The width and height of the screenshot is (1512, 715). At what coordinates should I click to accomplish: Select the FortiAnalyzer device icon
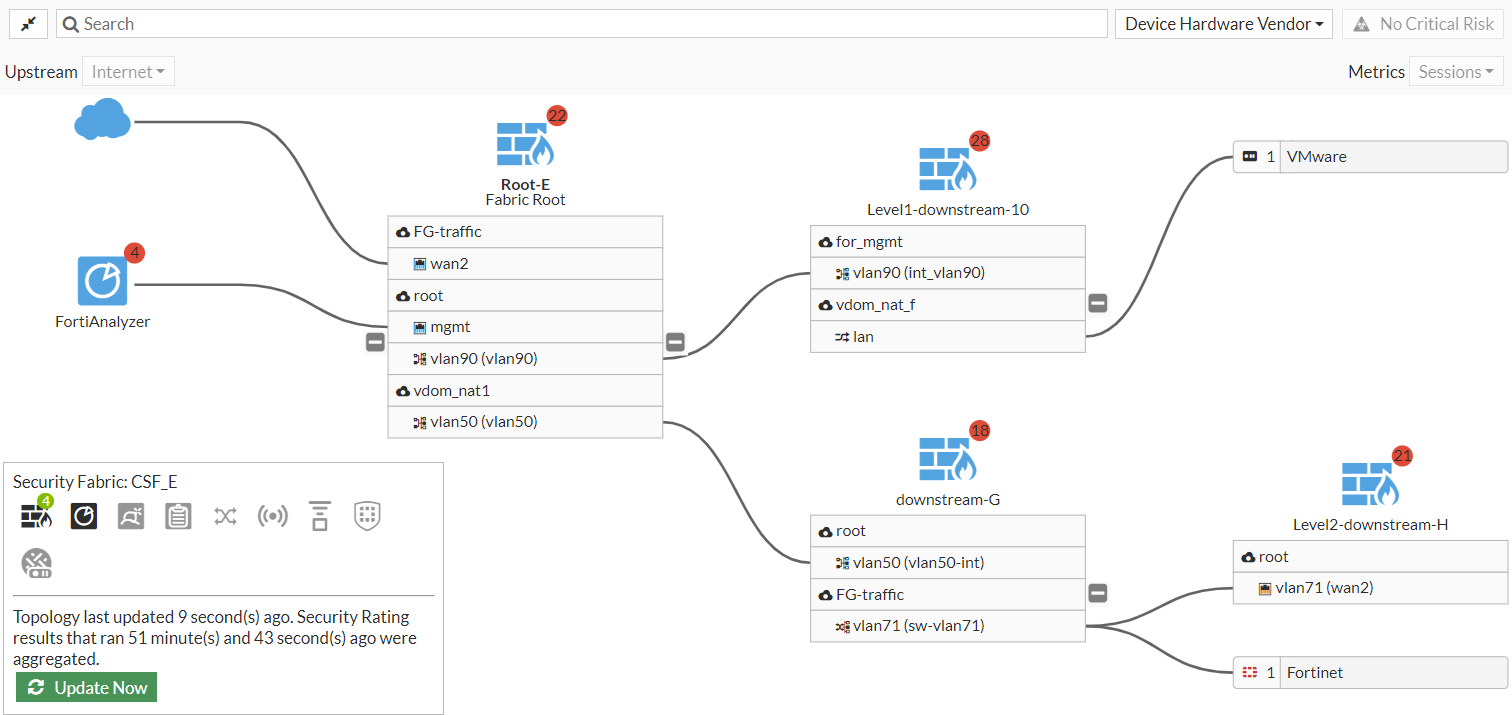click(x=102, y=281)
